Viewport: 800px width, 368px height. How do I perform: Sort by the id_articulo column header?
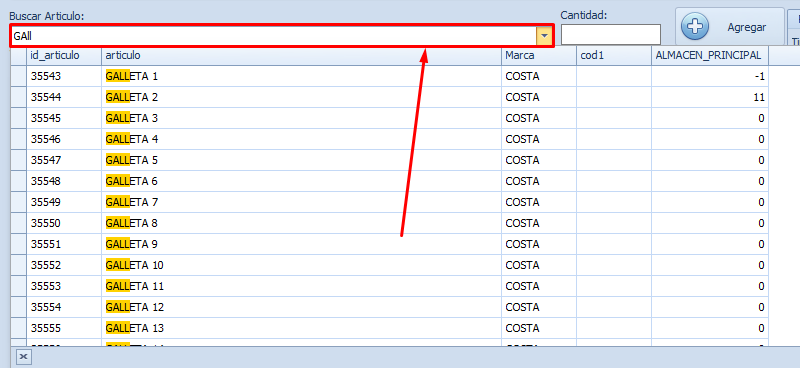pos(64,55)
